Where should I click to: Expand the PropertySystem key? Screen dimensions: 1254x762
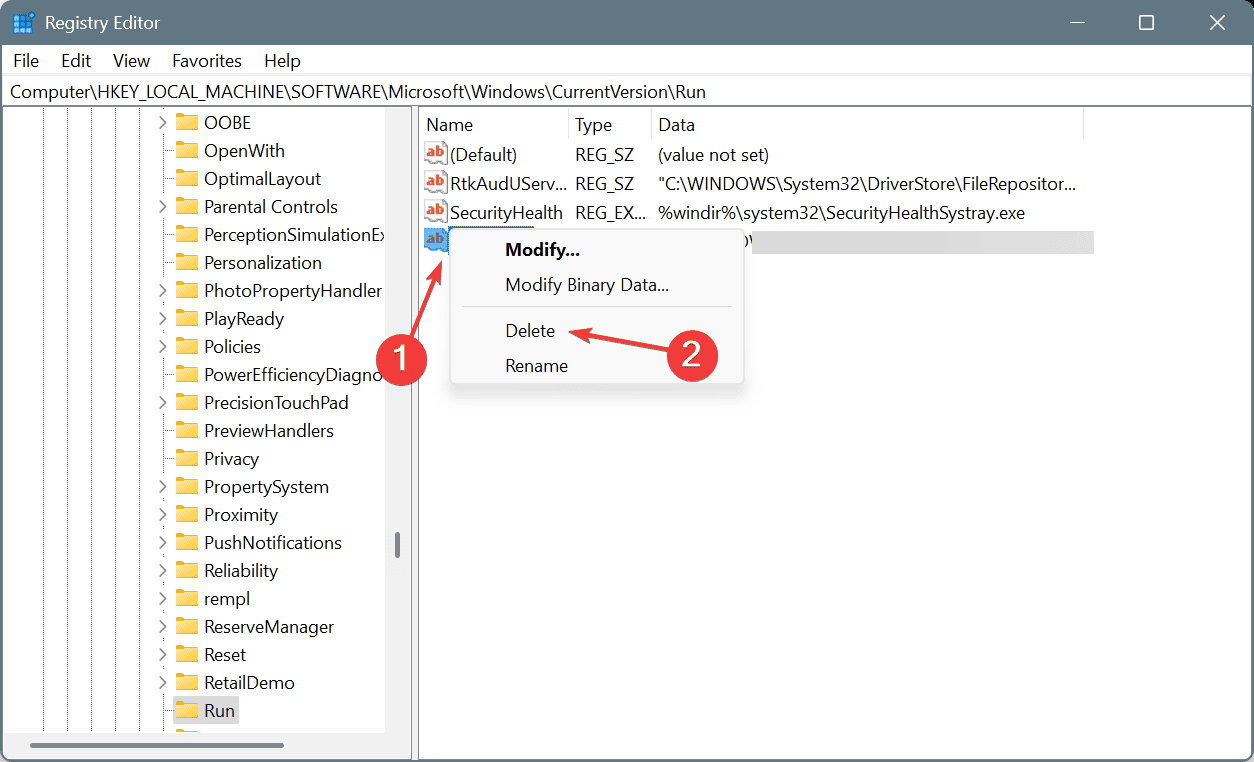point(162,487)
